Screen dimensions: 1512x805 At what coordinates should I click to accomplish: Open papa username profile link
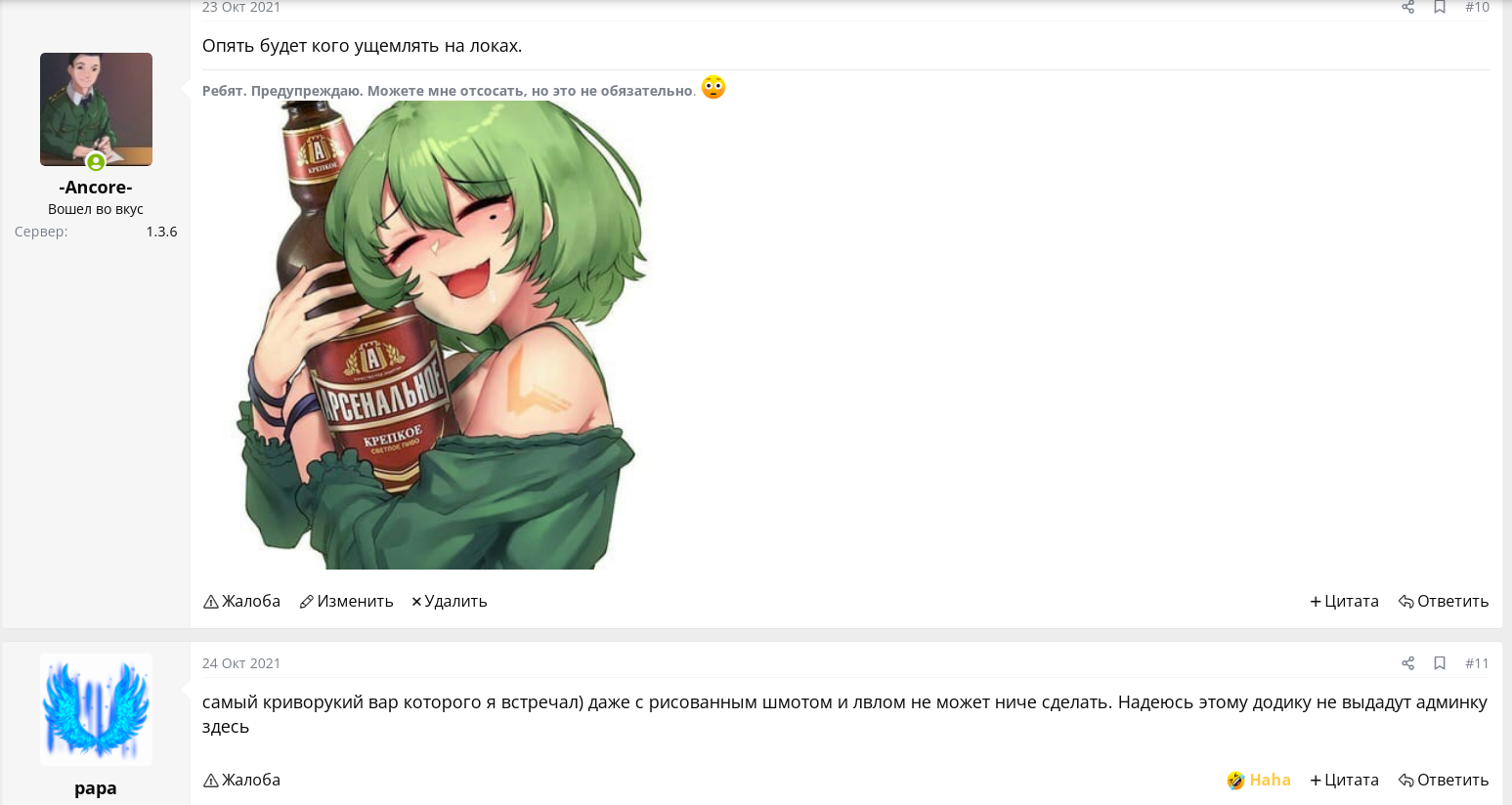click(x=96, y=788)
